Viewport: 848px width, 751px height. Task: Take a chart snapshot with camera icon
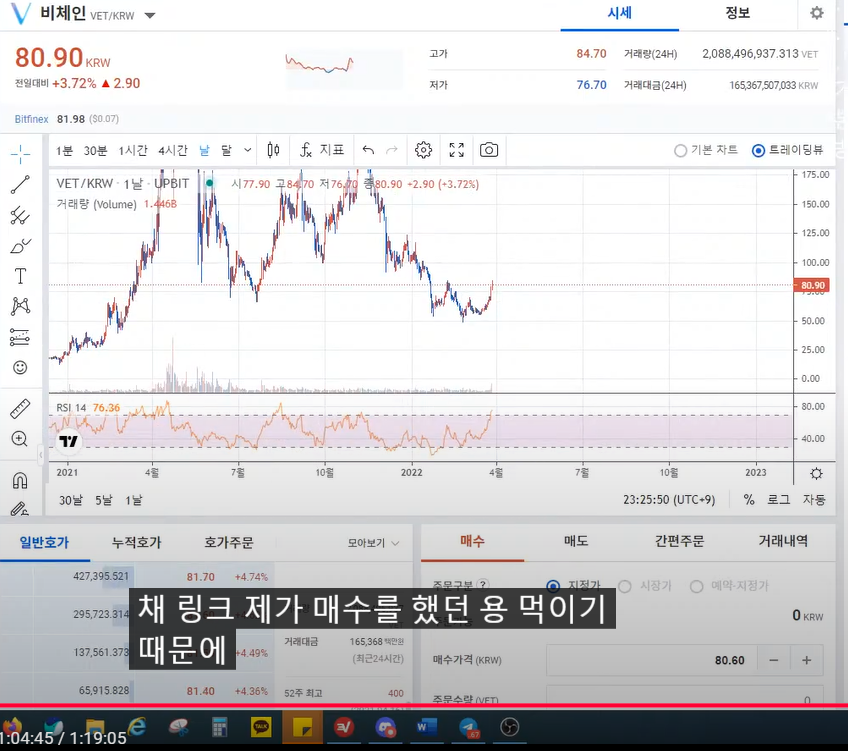[x=489, y=150]
